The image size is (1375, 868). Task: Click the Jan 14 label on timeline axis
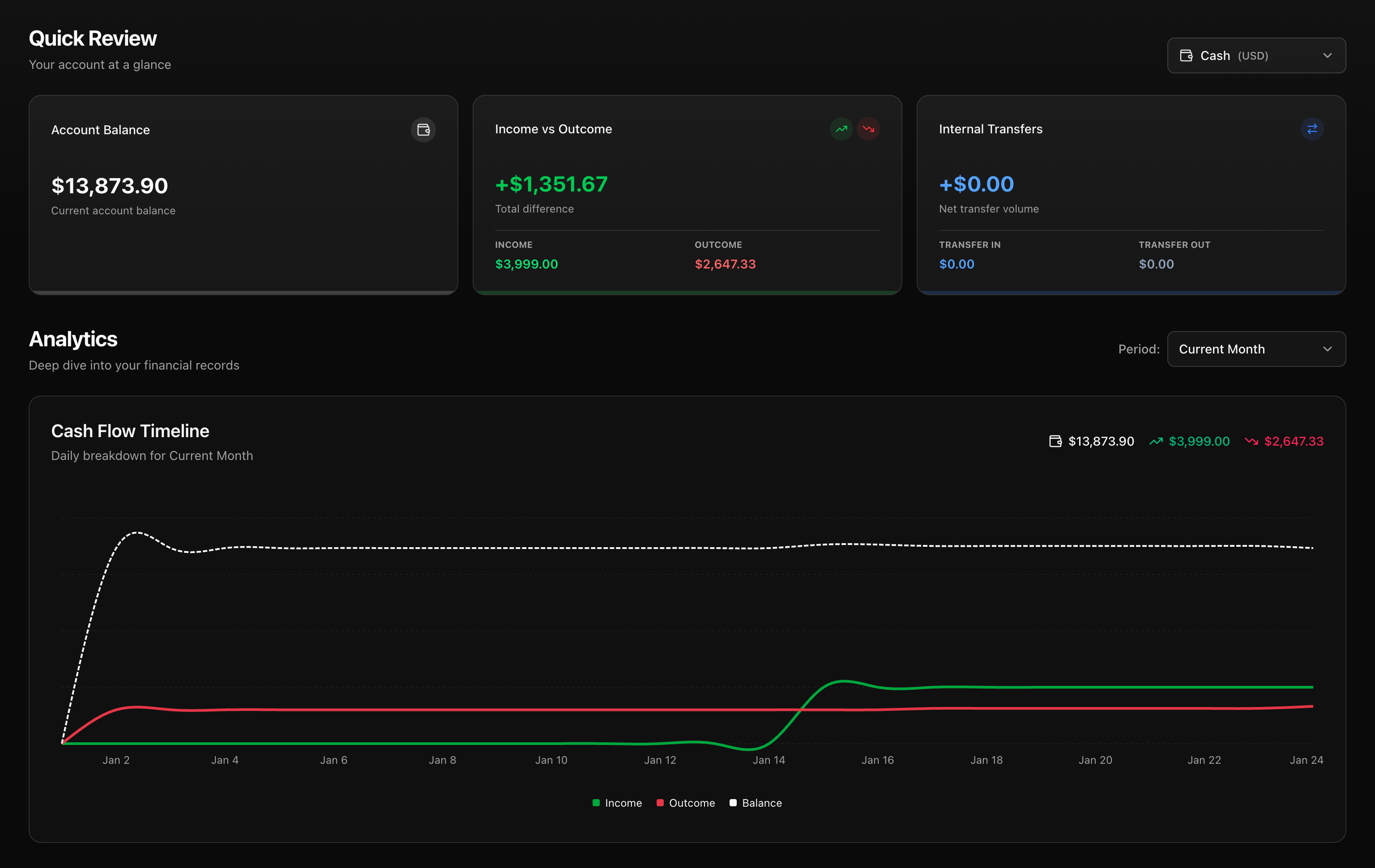(769, 760)
